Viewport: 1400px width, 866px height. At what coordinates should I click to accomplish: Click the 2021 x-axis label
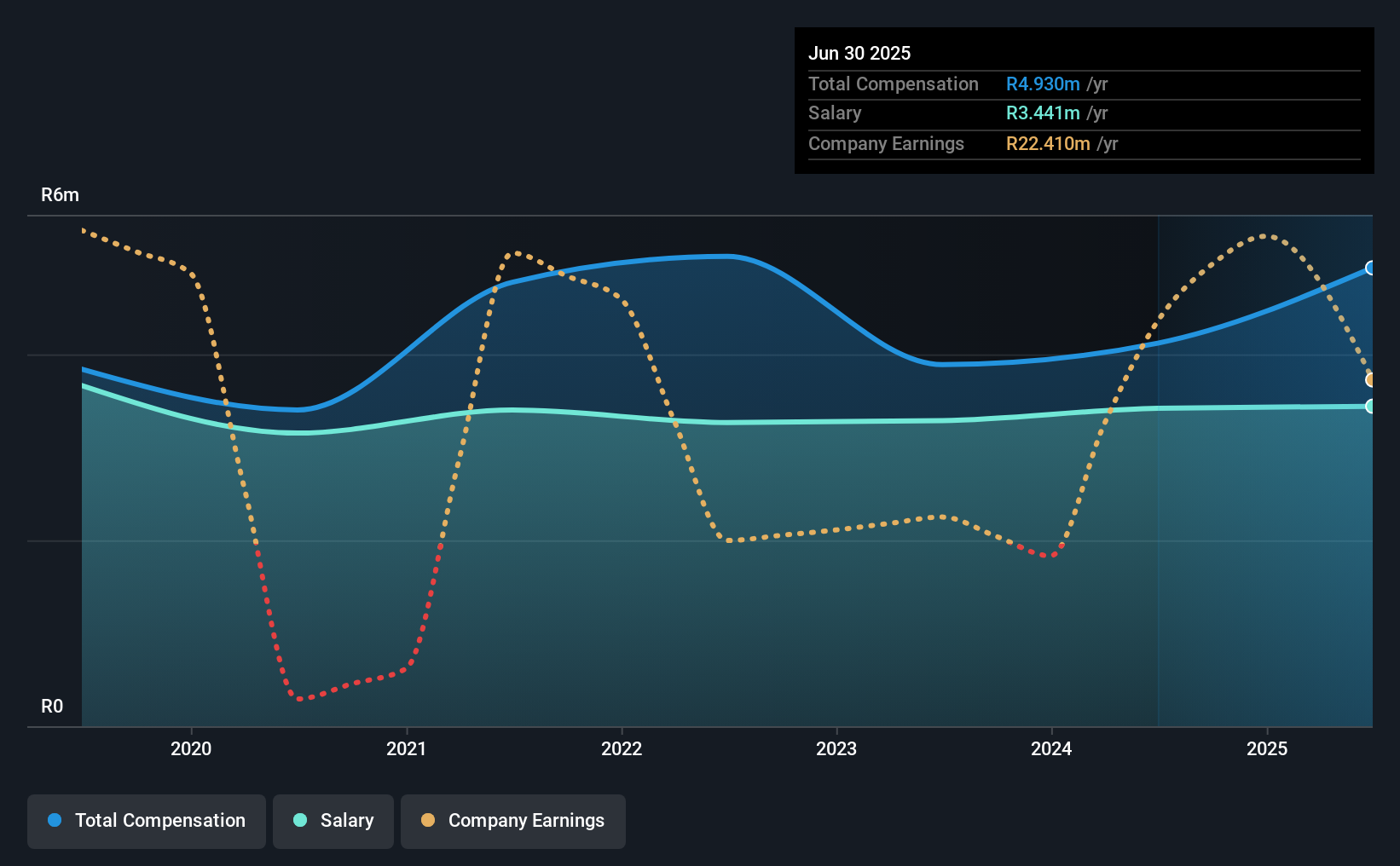tap(407, 748)
